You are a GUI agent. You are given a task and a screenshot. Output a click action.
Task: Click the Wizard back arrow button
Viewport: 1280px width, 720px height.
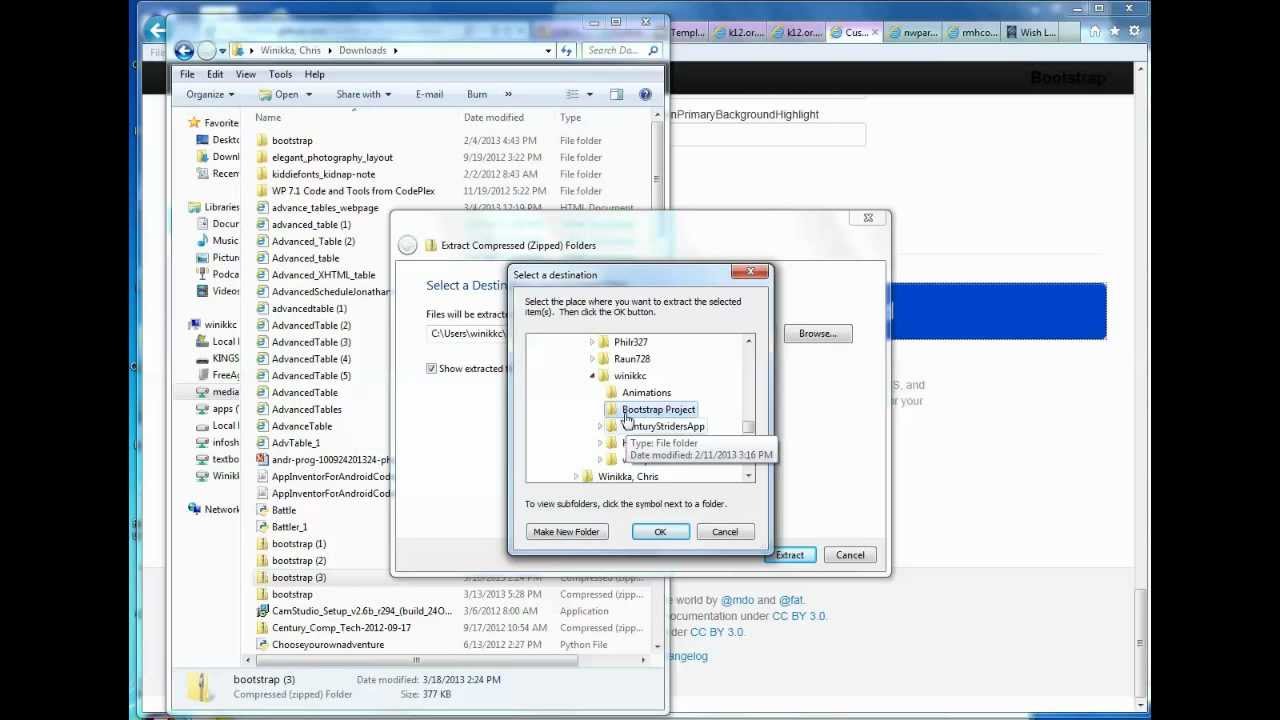(407, 245)
